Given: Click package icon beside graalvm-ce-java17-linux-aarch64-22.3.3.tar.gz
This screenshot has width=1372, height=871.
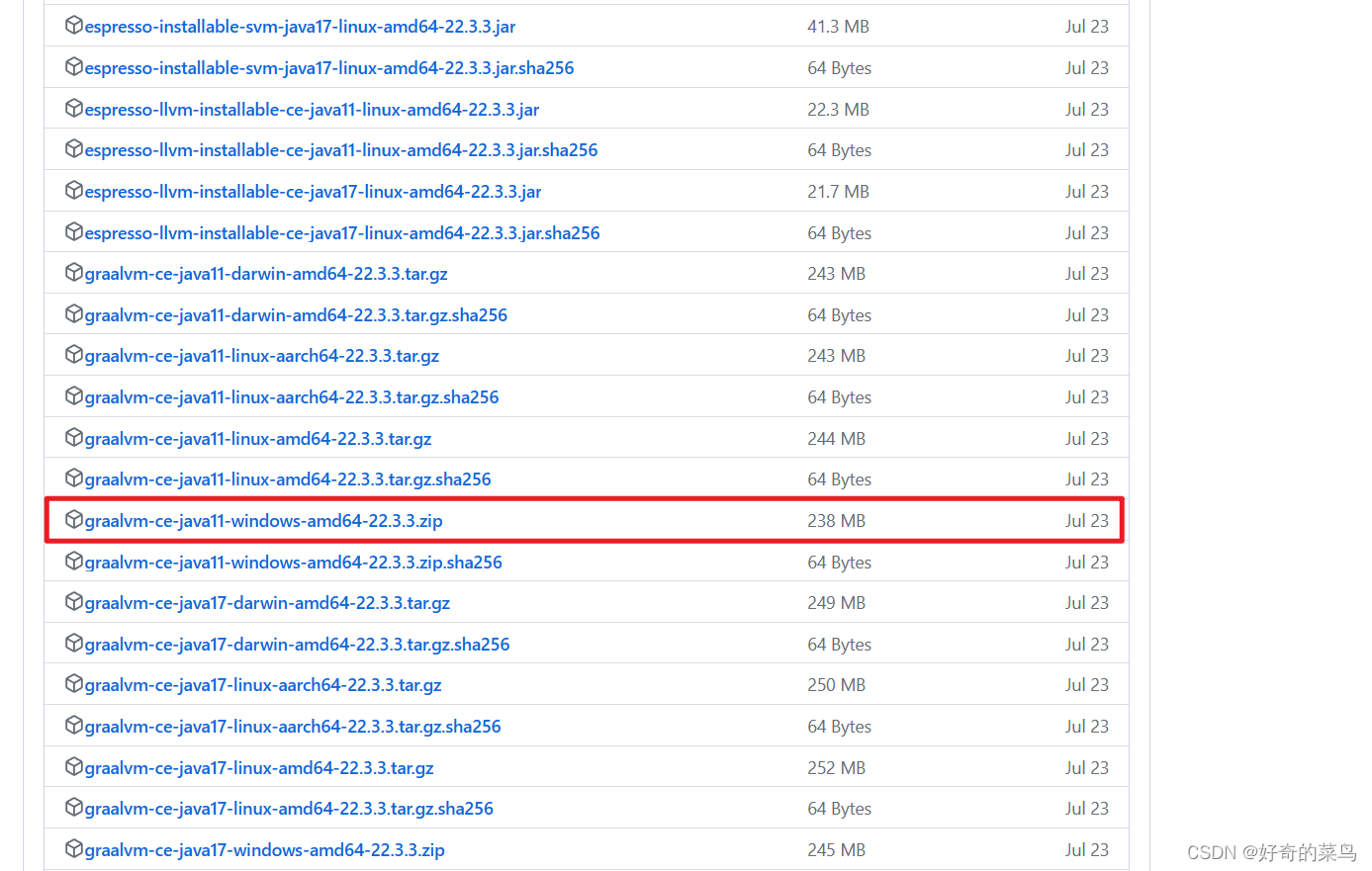Looking at the screenshot, I should (x=73, y=683).
